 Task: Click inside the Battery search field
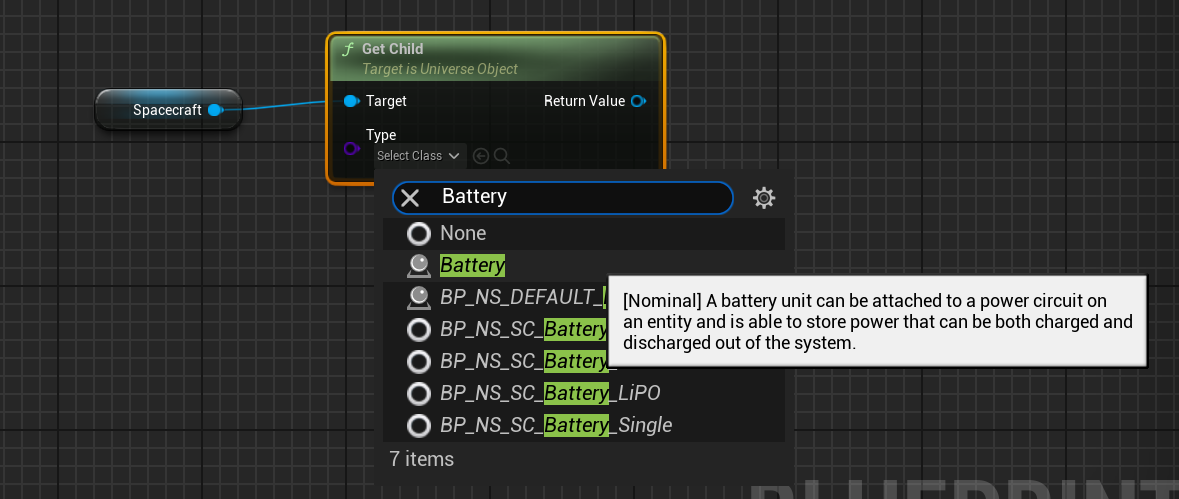click(x=580, y=197)
